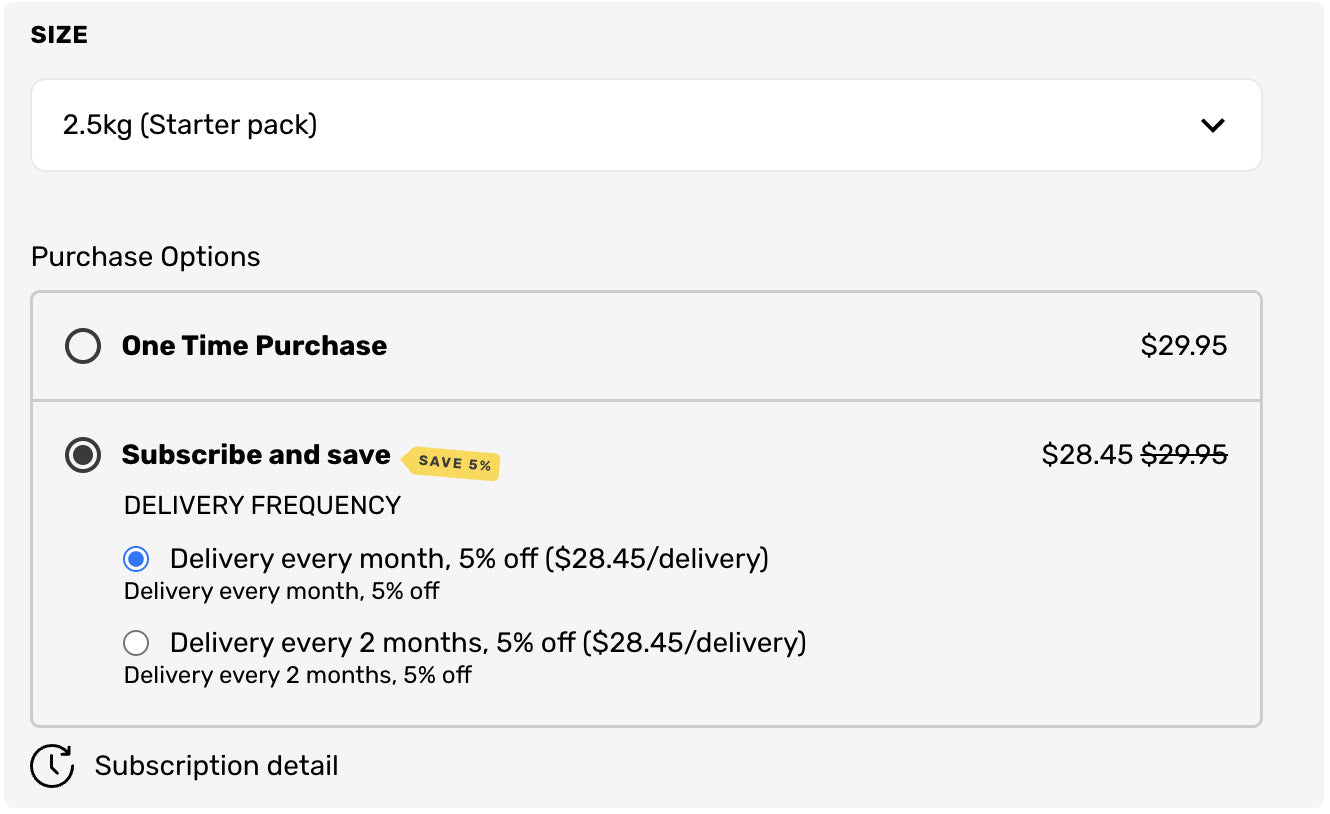Select the One Time Purchase radio button
Screen dimensions: 1330x814
[x=83, y=346]
